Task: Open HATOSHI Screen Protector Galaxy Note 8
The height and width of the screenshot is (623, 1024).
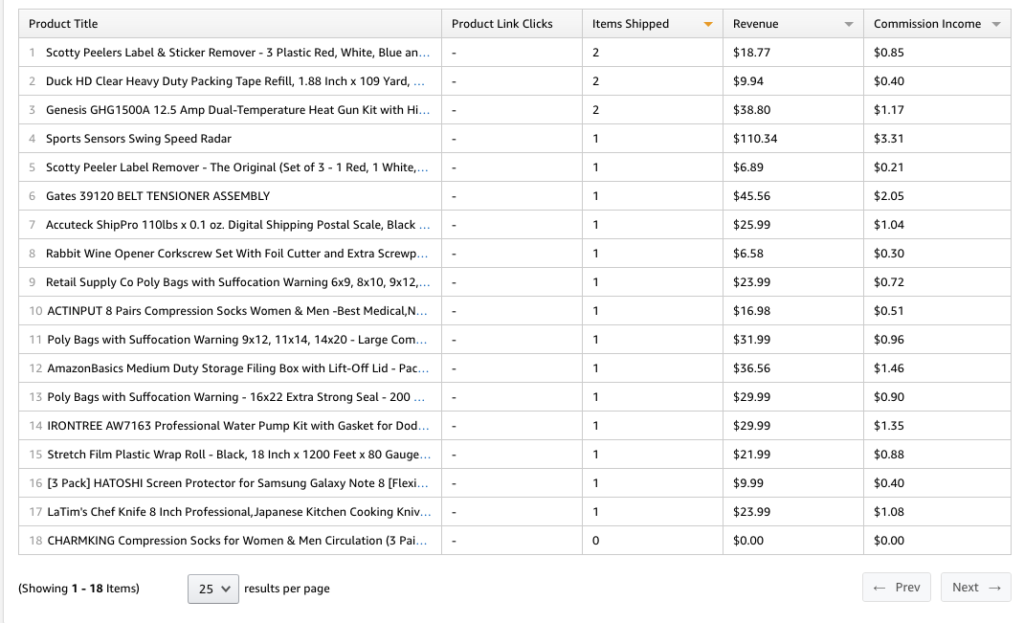Action: tap(238, 483)
